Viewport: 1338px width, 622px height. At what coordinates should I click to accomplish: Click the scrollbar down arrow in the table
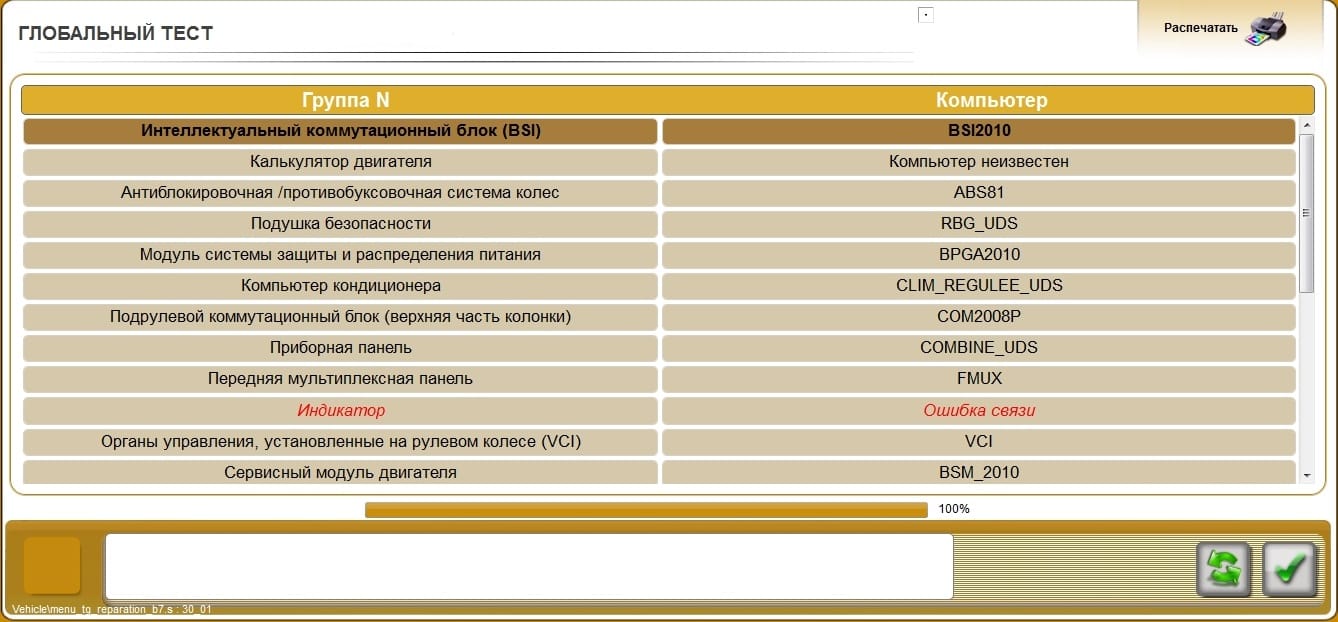coord(1307,475)
